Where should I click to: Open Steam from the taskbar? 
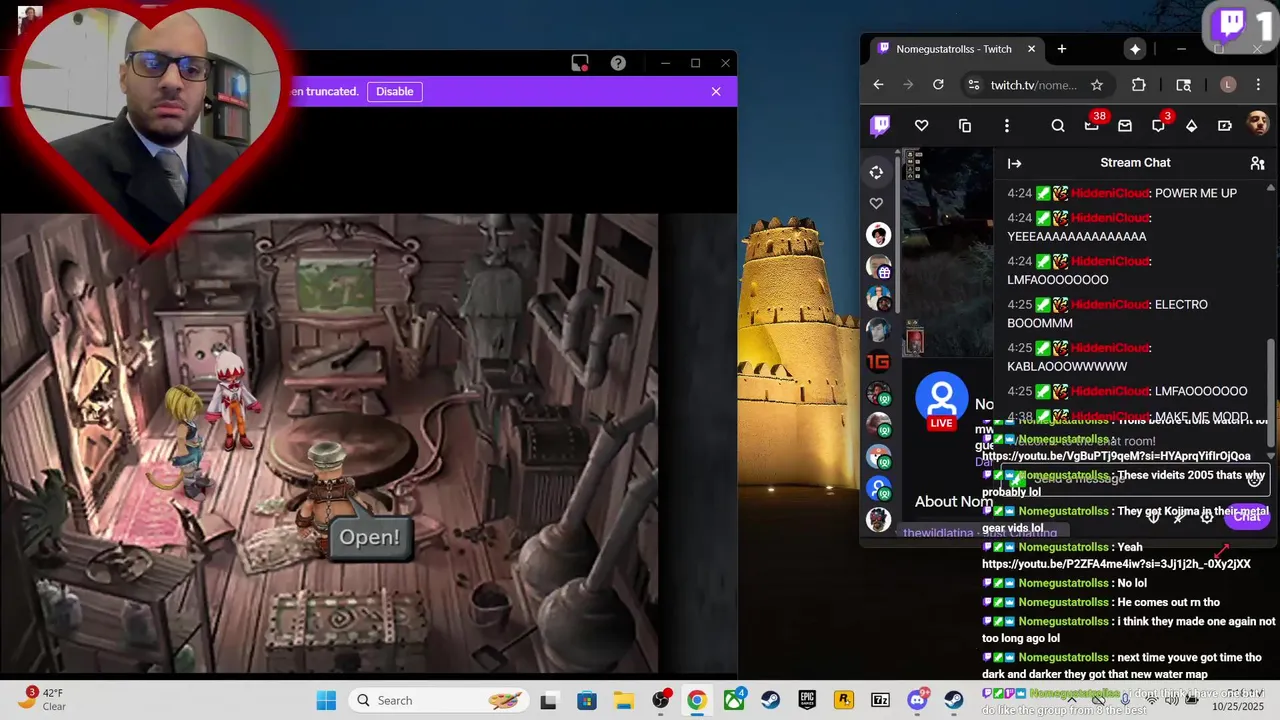point(771,700)
